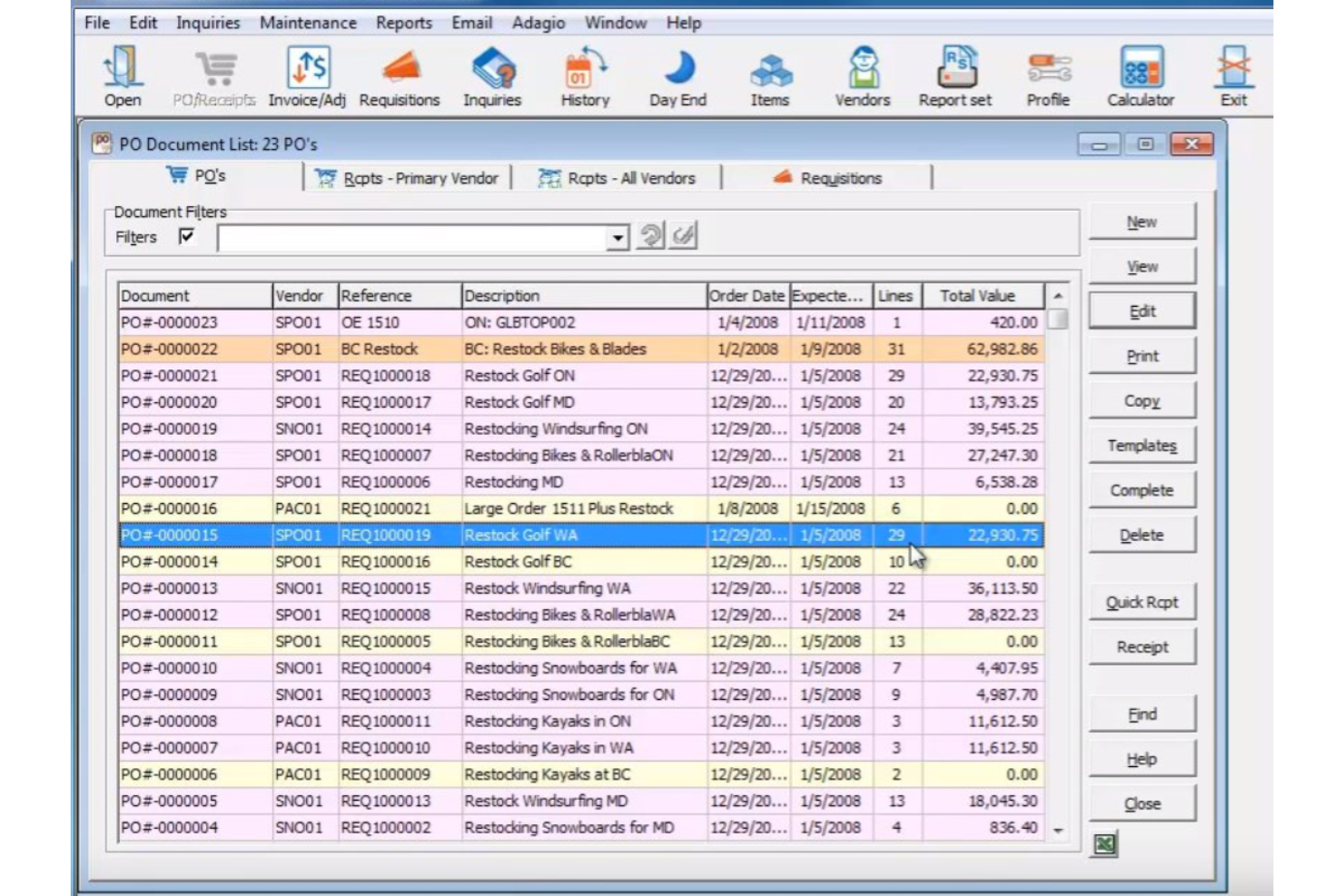The height and width of the screenshot is (896, 1344).
Task: Click the Close button in the dialog
Action: click(x=1141, y=803)
